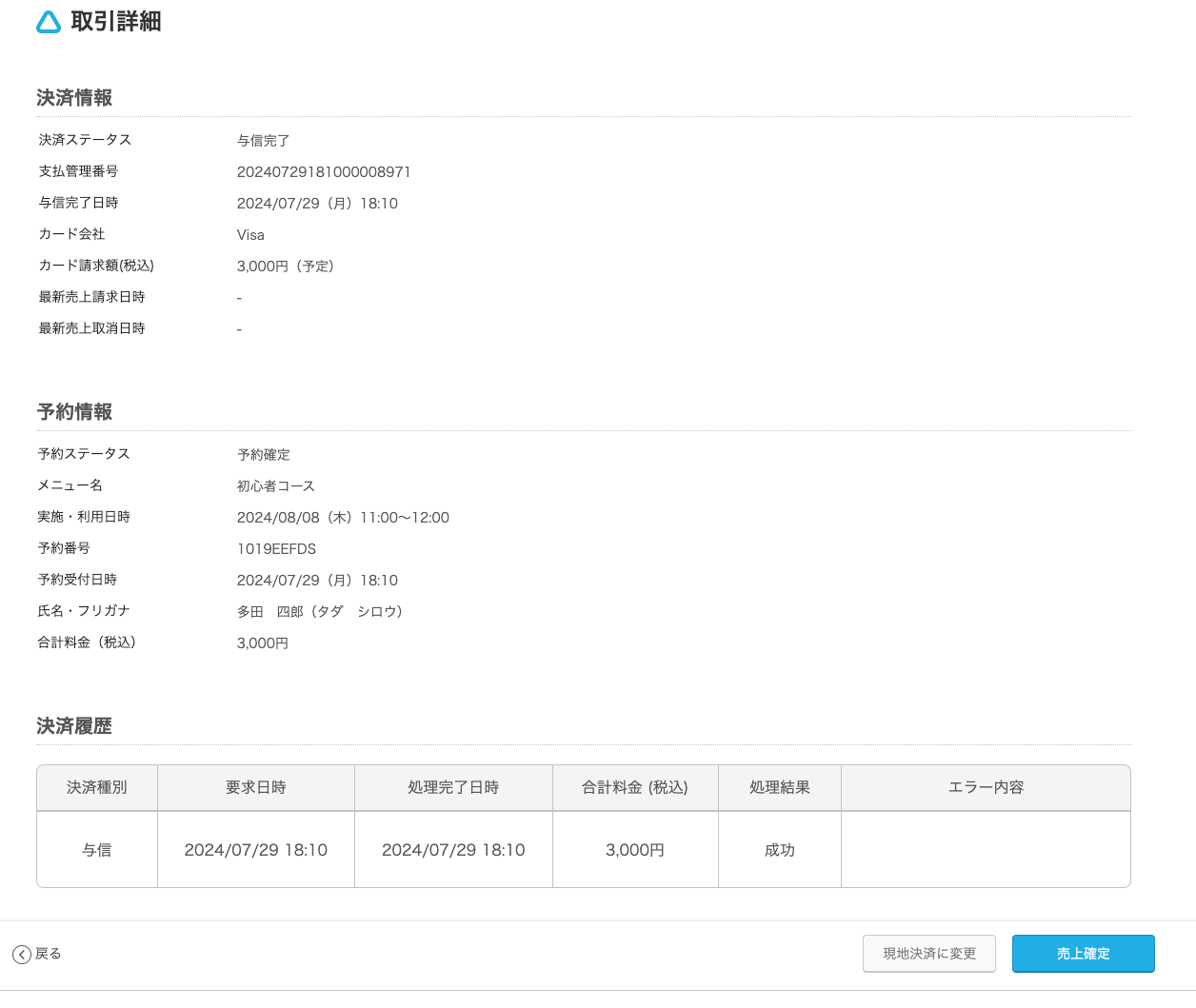Image resolution: width=1196 pixels, height=1008 pixels.
Task: Click the 決済情報 section heading
Action: tap(75, 98)
